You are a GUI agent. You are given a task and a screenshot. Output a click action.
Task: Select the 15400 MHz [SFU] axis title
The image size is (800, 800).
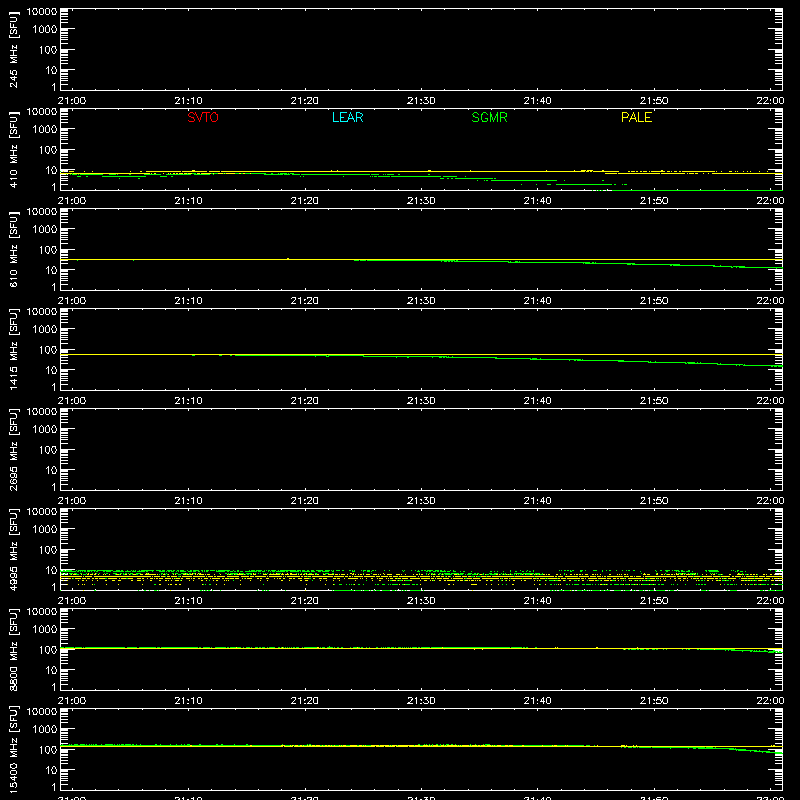tap(13, 749)
